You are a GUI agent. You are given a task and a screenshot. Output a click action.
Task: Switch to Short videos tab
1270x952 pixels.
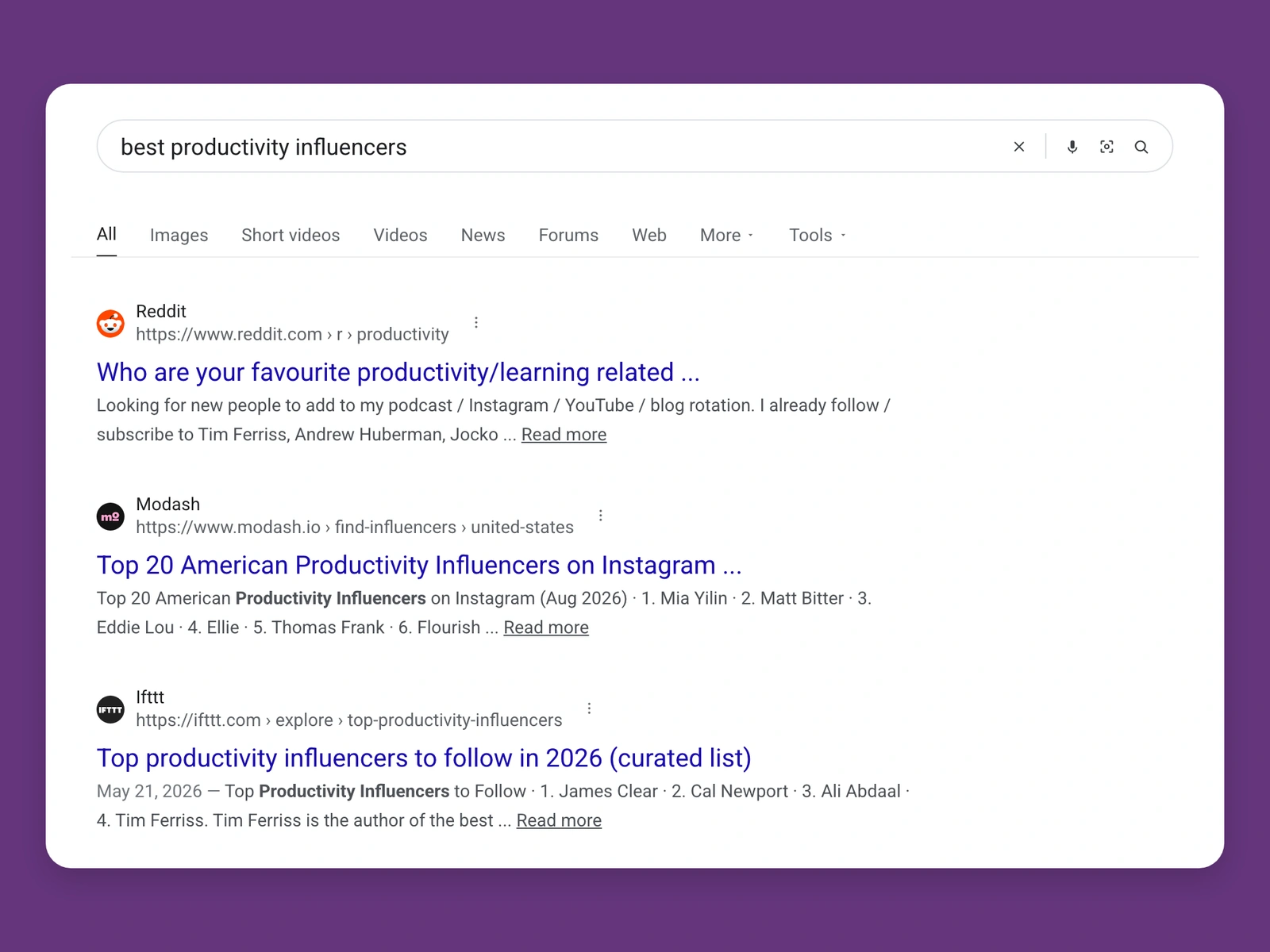point(291,235)
